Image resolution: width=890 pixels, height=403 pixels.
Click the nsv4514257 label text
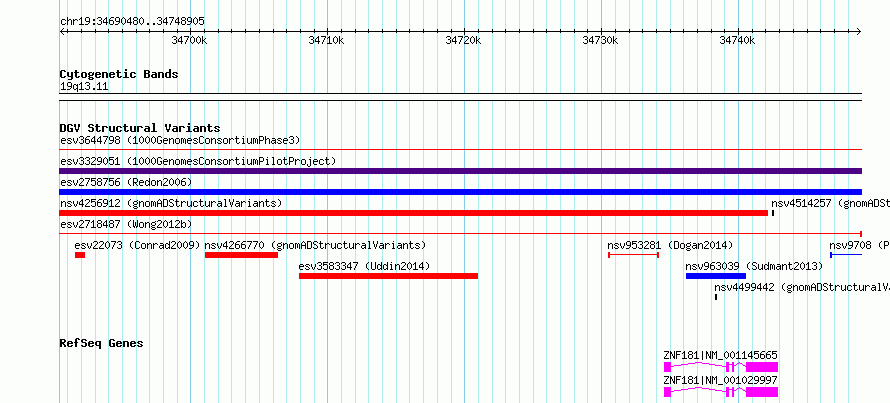[x=830, y=203]
